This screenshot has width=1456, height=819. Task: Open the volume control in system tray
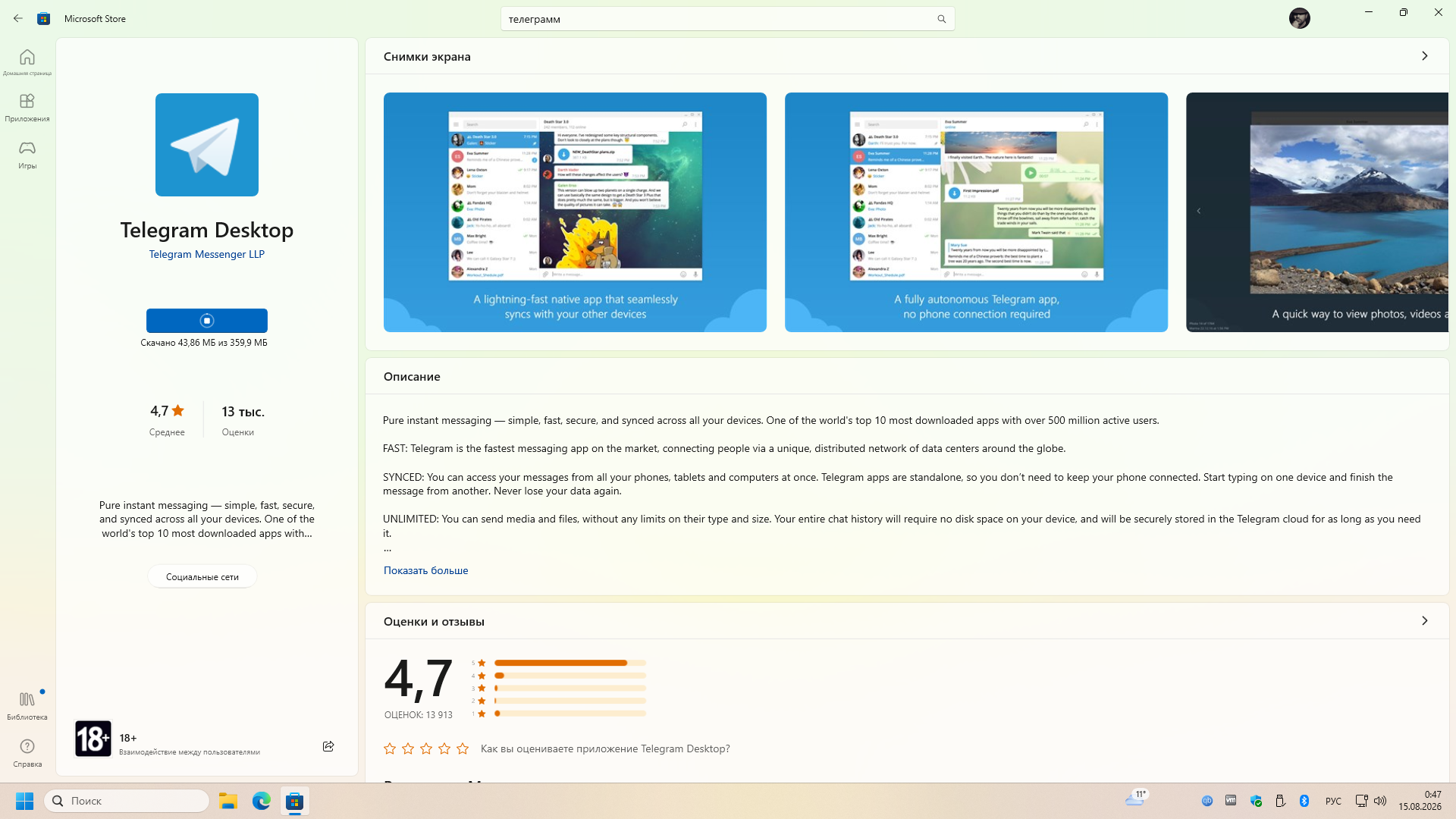[x=1380, y=801]
